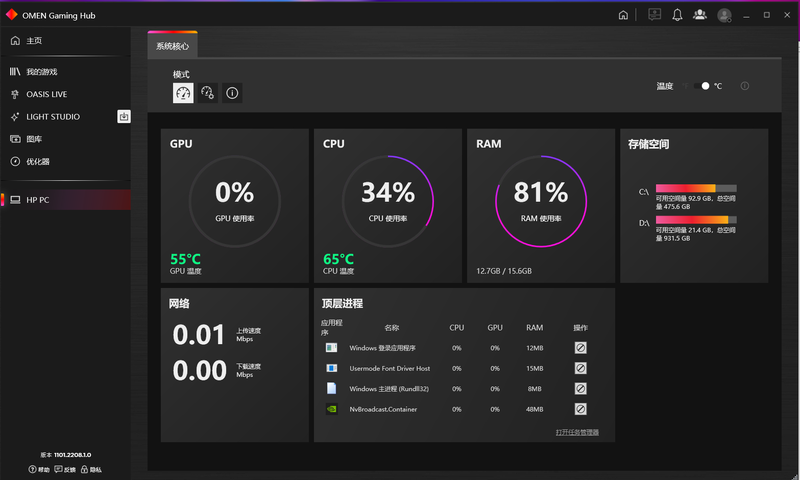Click the LIGHT STUDIO download icon
The height and width of the screenshot is (480, 800).
click(x=124, y=117)
